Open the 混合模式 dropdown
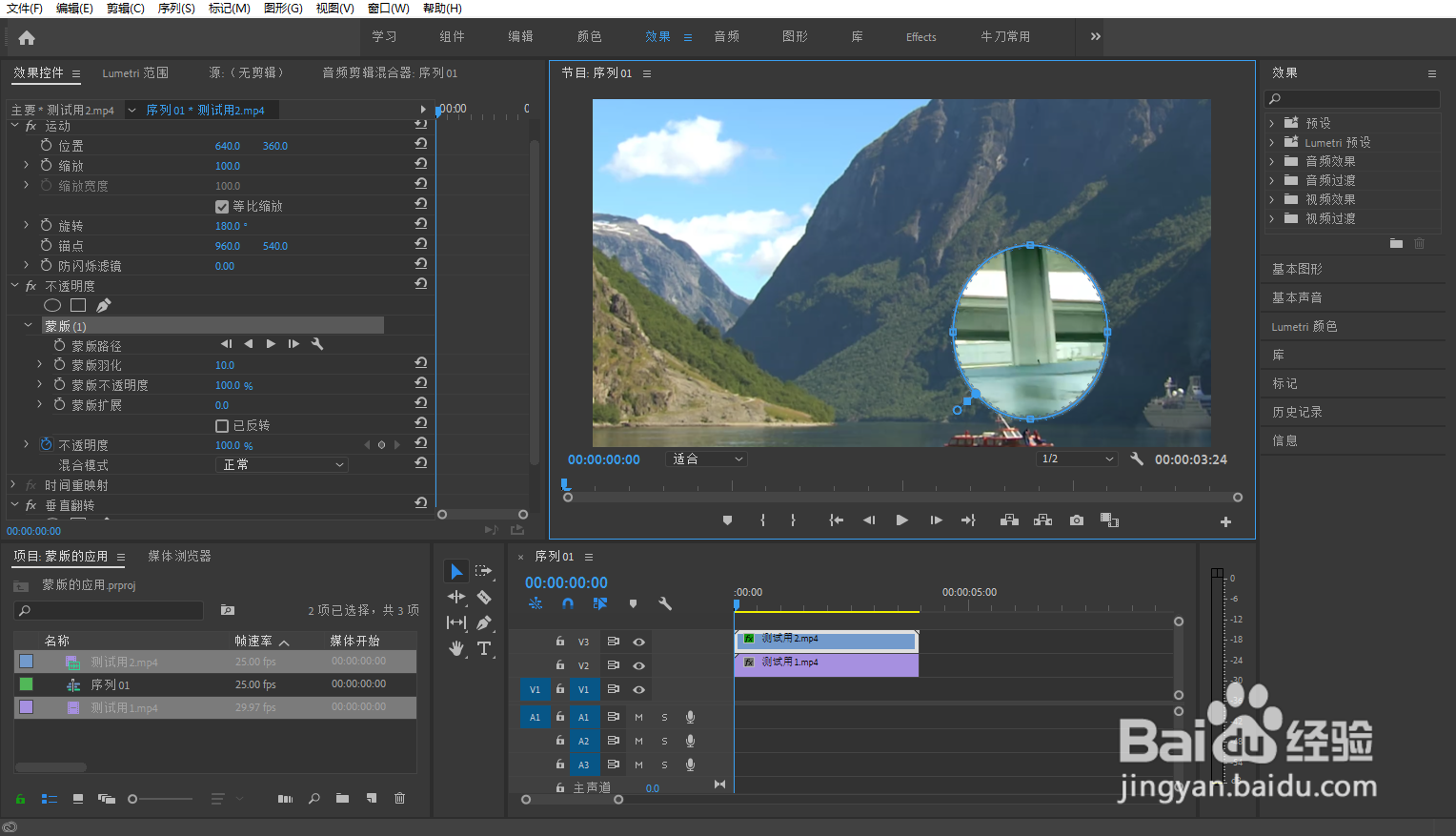The width and height of the screenshot is (1456, 836). [282, 465]
